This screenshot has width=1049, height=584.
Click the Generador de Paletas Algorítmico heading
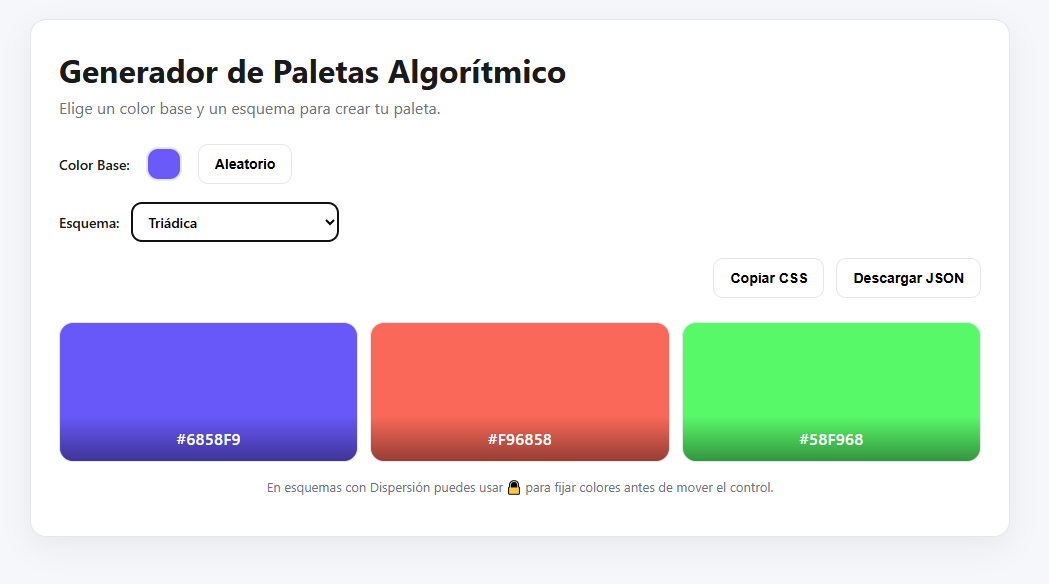[312, 72]
